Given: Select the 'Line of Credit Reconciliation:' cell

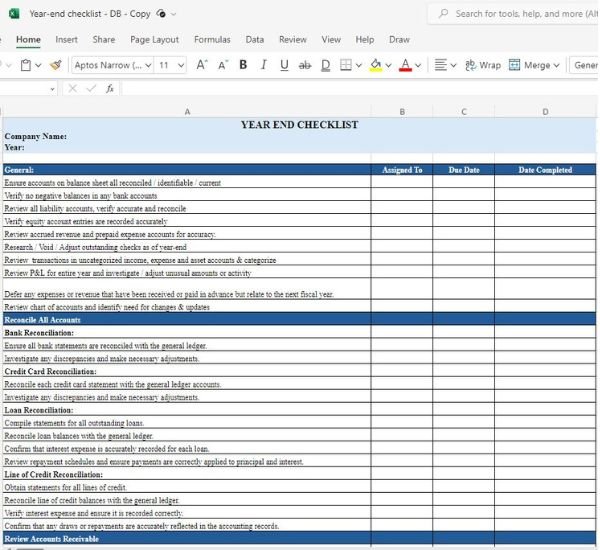Looking at the screenshot, I should coord(187,474).
